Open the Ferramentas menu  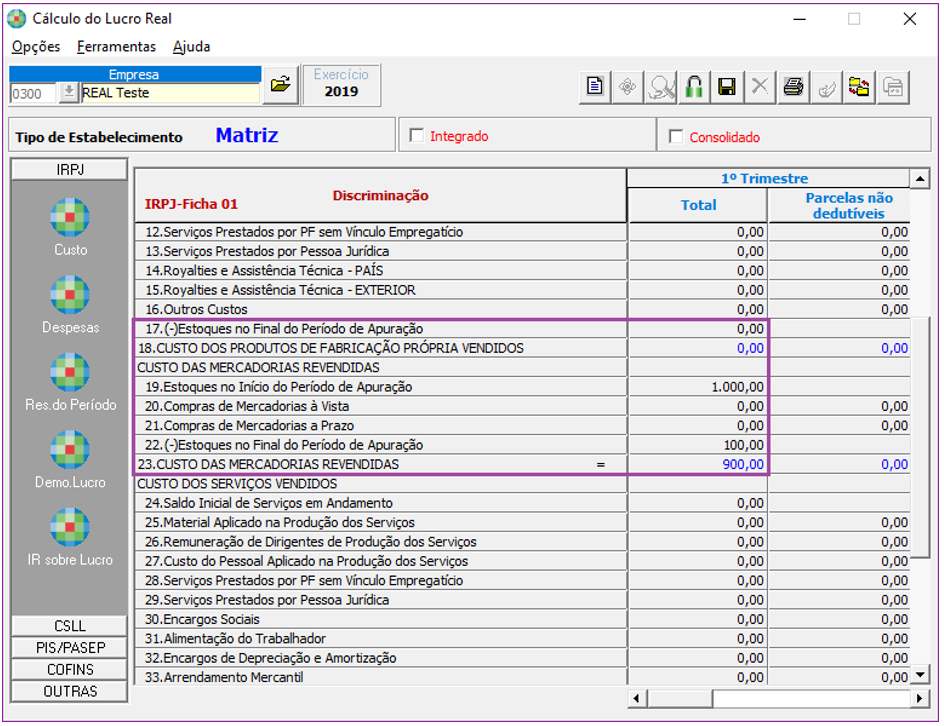click(x=116, y=46)
